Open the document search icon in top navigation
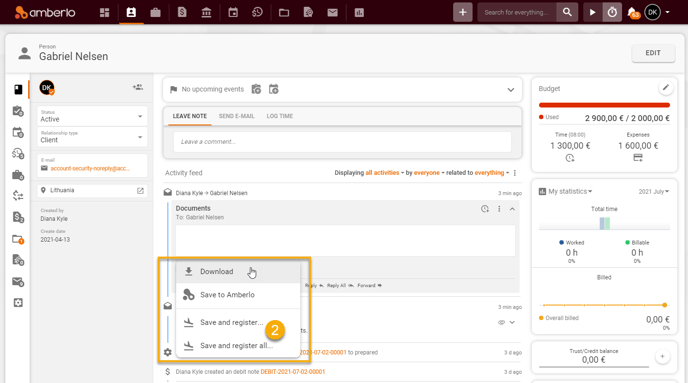This screenshot has height=383, width=688. [x=308, y=13]
